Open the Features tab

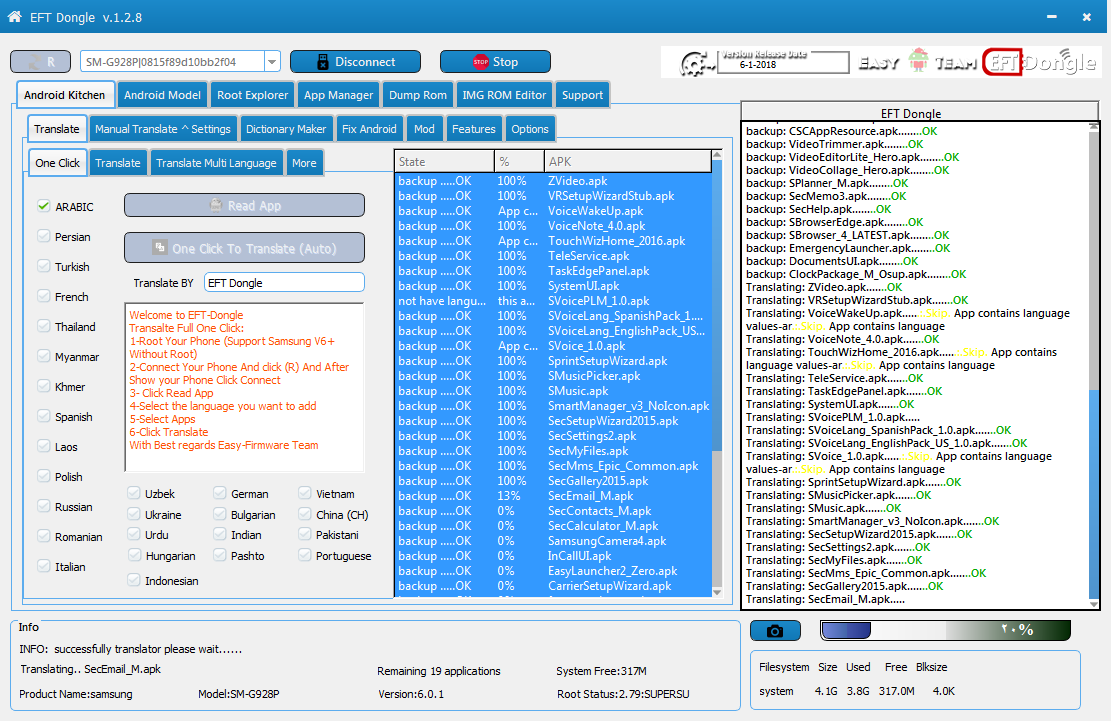pyautogui.click(x=473, y=129)
